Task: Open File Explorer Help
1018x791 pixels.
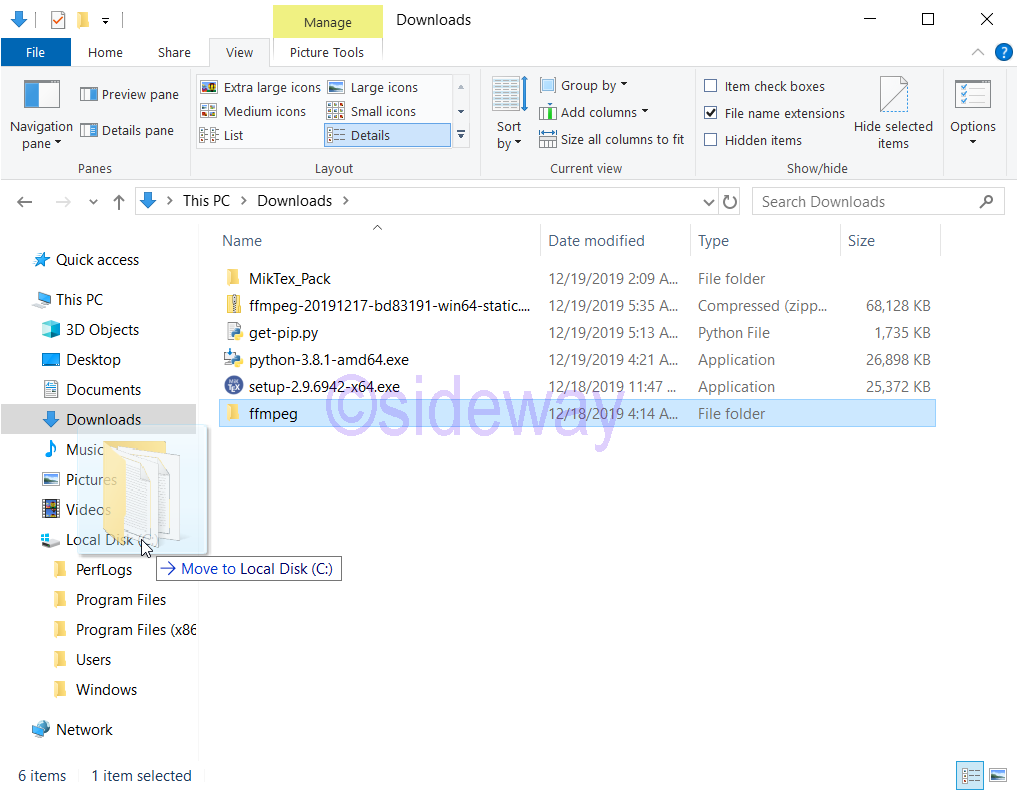Action: [1004, 52]
